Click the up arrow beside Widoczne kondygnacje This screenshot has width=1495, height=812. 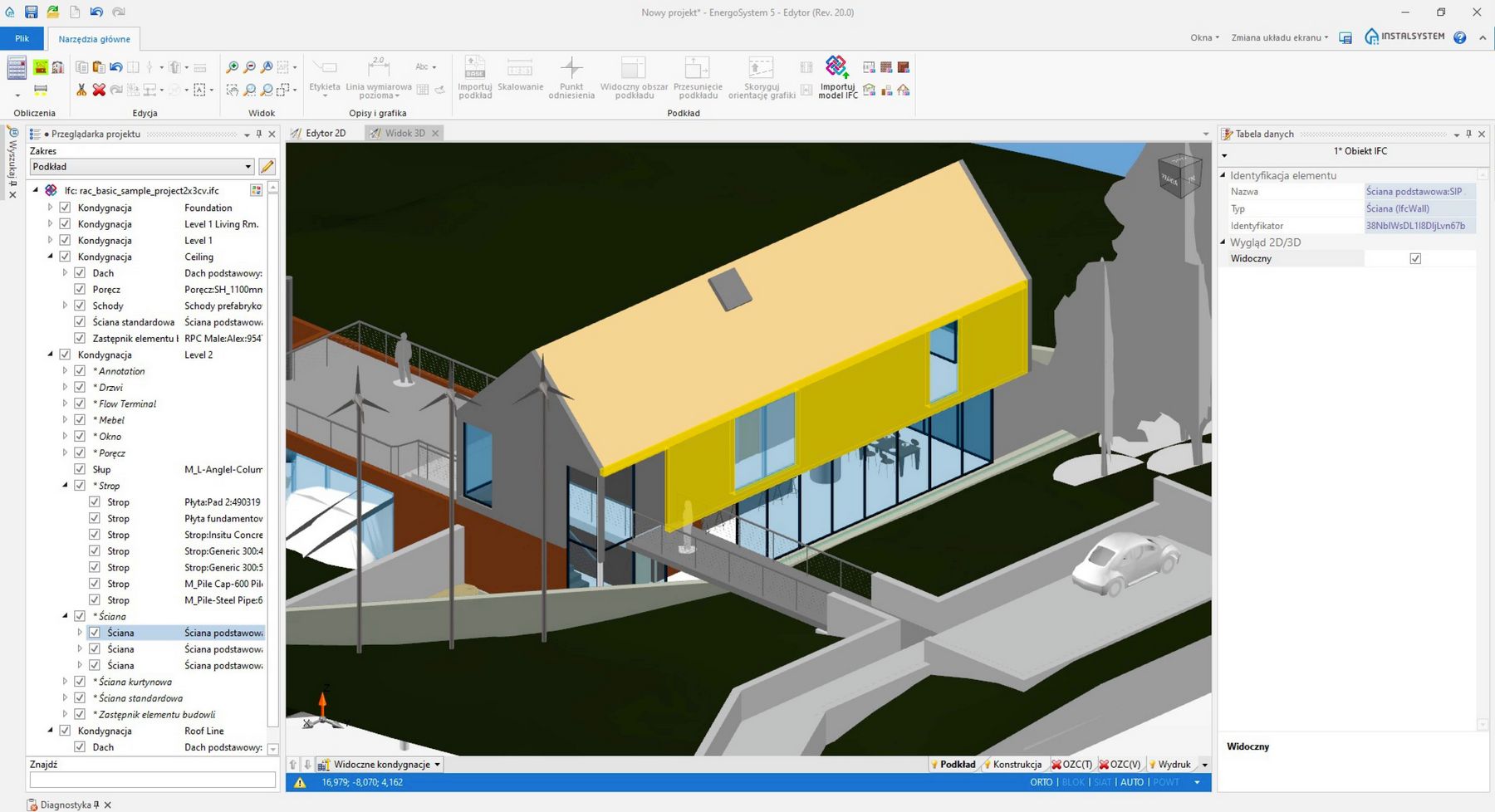(293, 765)
